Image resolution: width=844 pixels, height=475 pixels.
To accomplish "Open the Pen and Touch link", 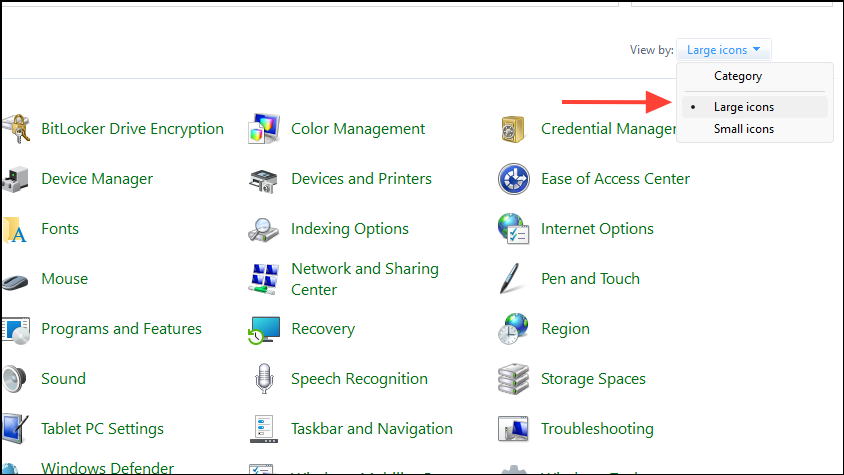I will pyautogui.click(x=590, y=279).
